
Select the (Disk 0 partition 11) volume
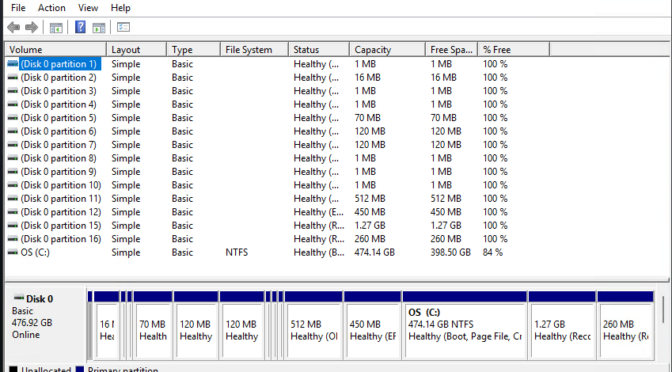(61, 199)
